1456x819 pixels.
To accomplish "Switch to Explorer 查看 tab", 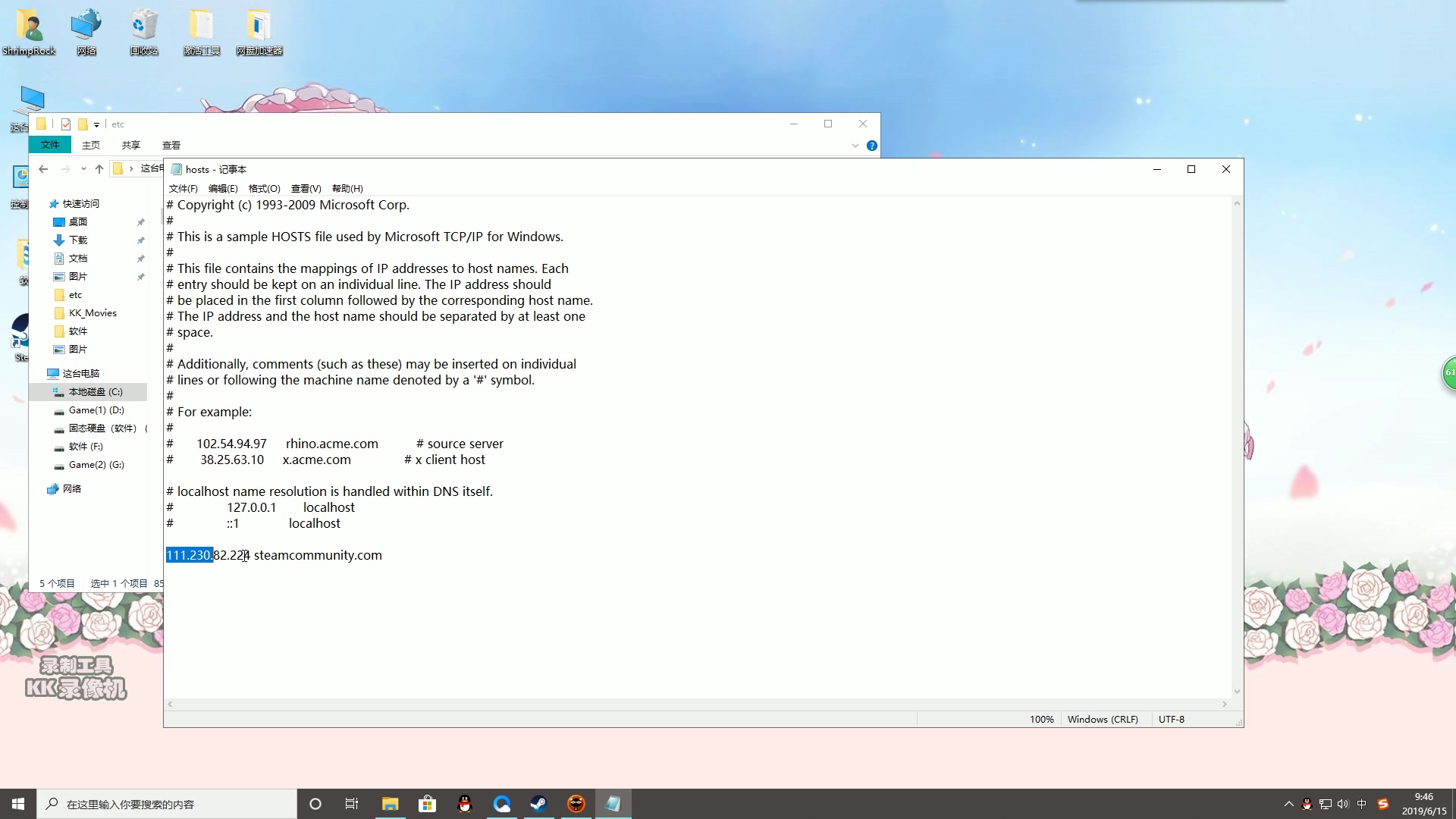I will [171, 145].
